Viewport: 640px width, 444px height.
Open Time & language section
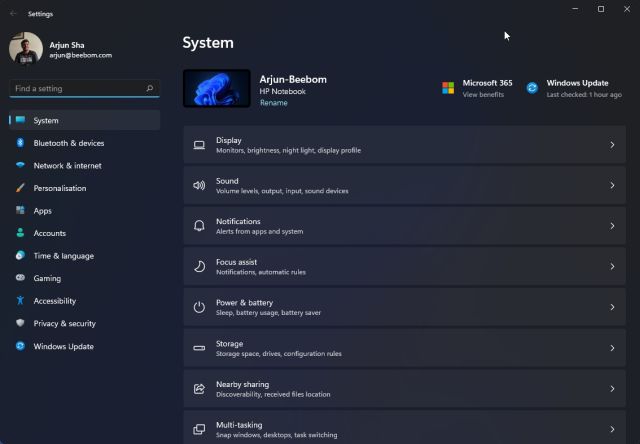click(x=84, y=255)
